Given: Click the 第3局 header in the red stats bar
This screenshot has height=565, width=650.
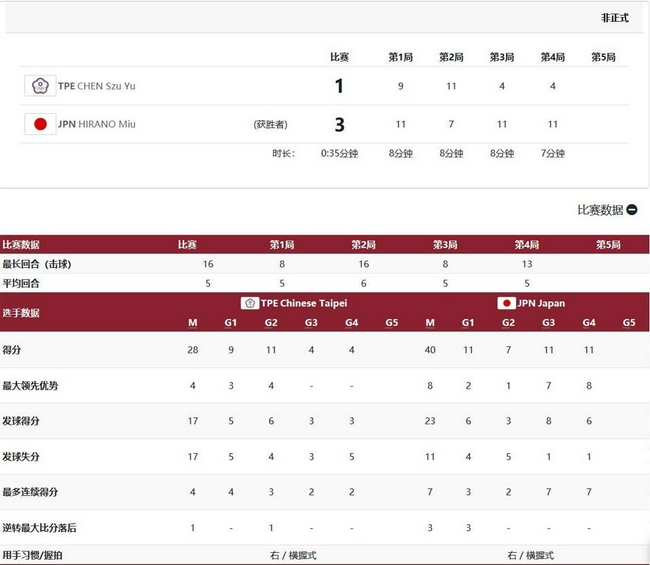Looking at the screenshot, I should pyautogui.click(x=445, y=245).
